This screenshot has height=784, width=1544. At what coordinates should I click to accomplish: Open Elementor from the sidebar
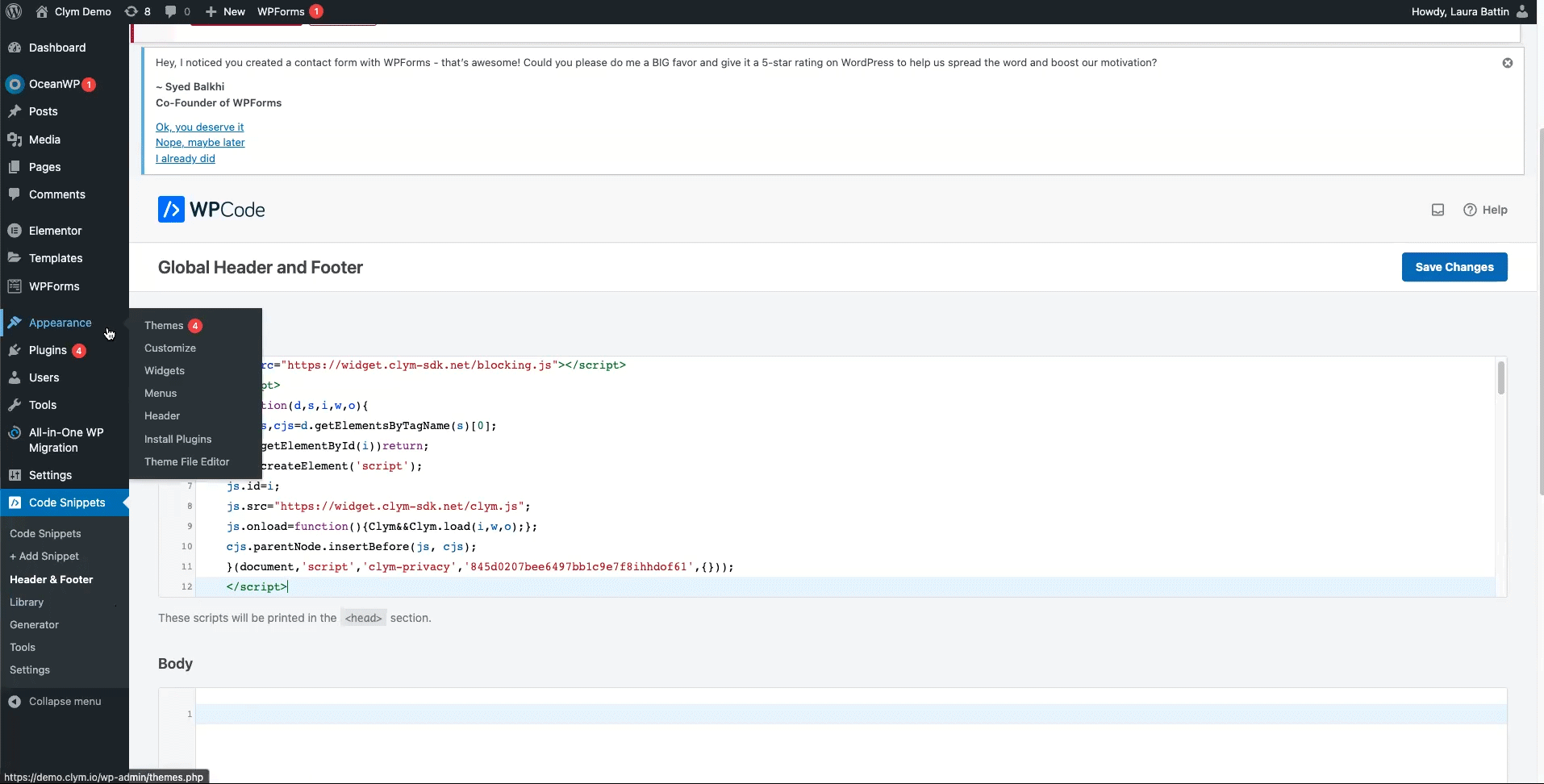pyautogui.click(x=65, y=231)
